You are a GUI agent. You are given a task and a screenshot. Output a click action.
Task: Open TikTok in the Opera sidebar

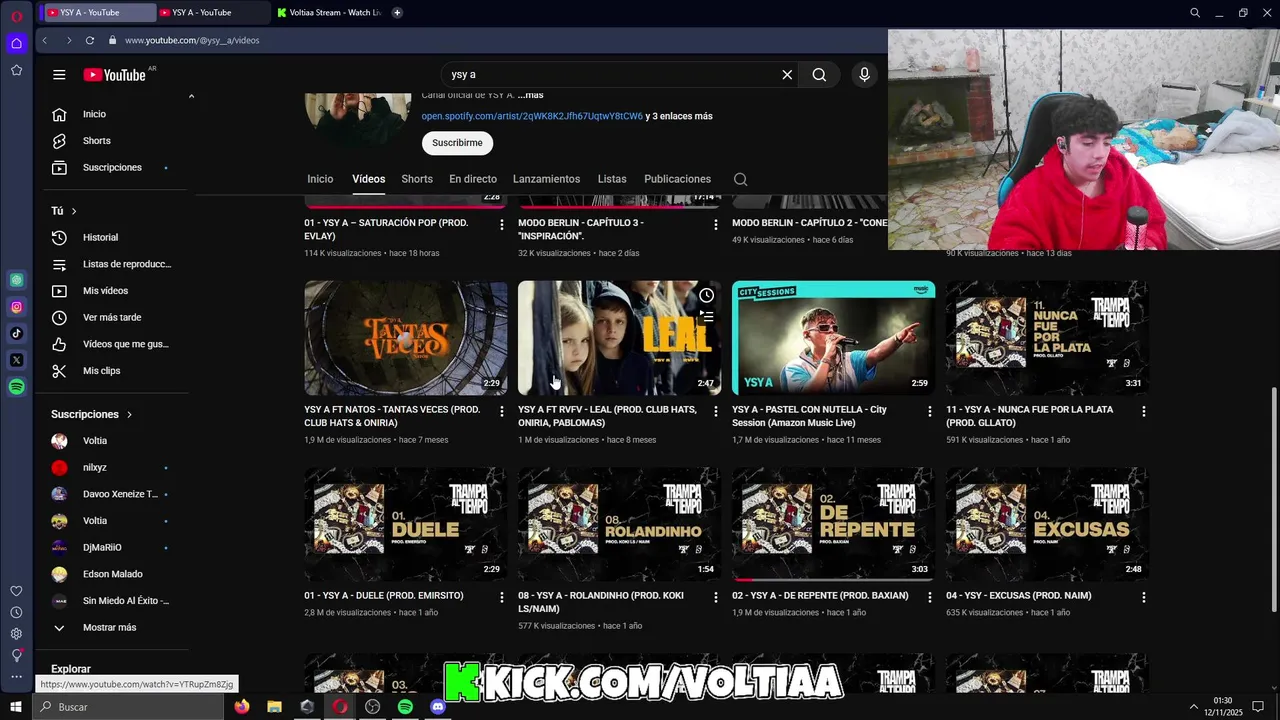pyautogui.click(x=16, y=333)
